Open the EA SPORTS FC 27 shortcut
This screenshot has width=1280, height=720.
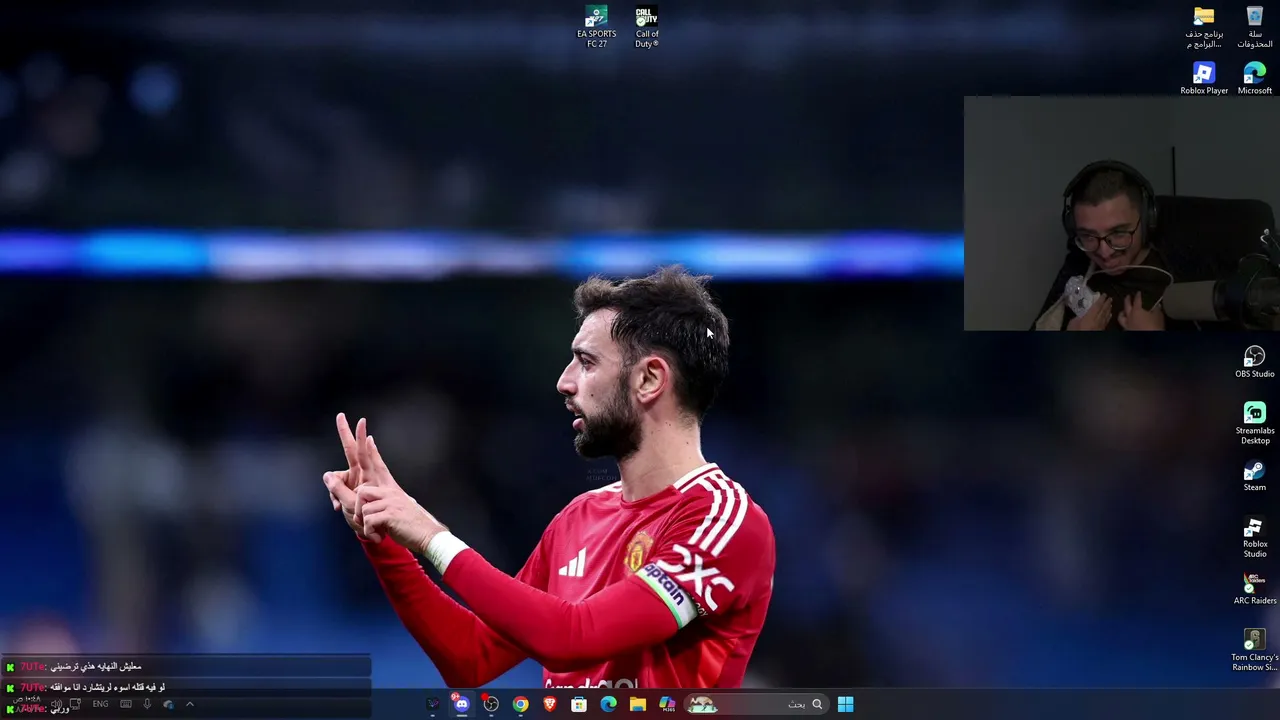[x=596, y=27]
